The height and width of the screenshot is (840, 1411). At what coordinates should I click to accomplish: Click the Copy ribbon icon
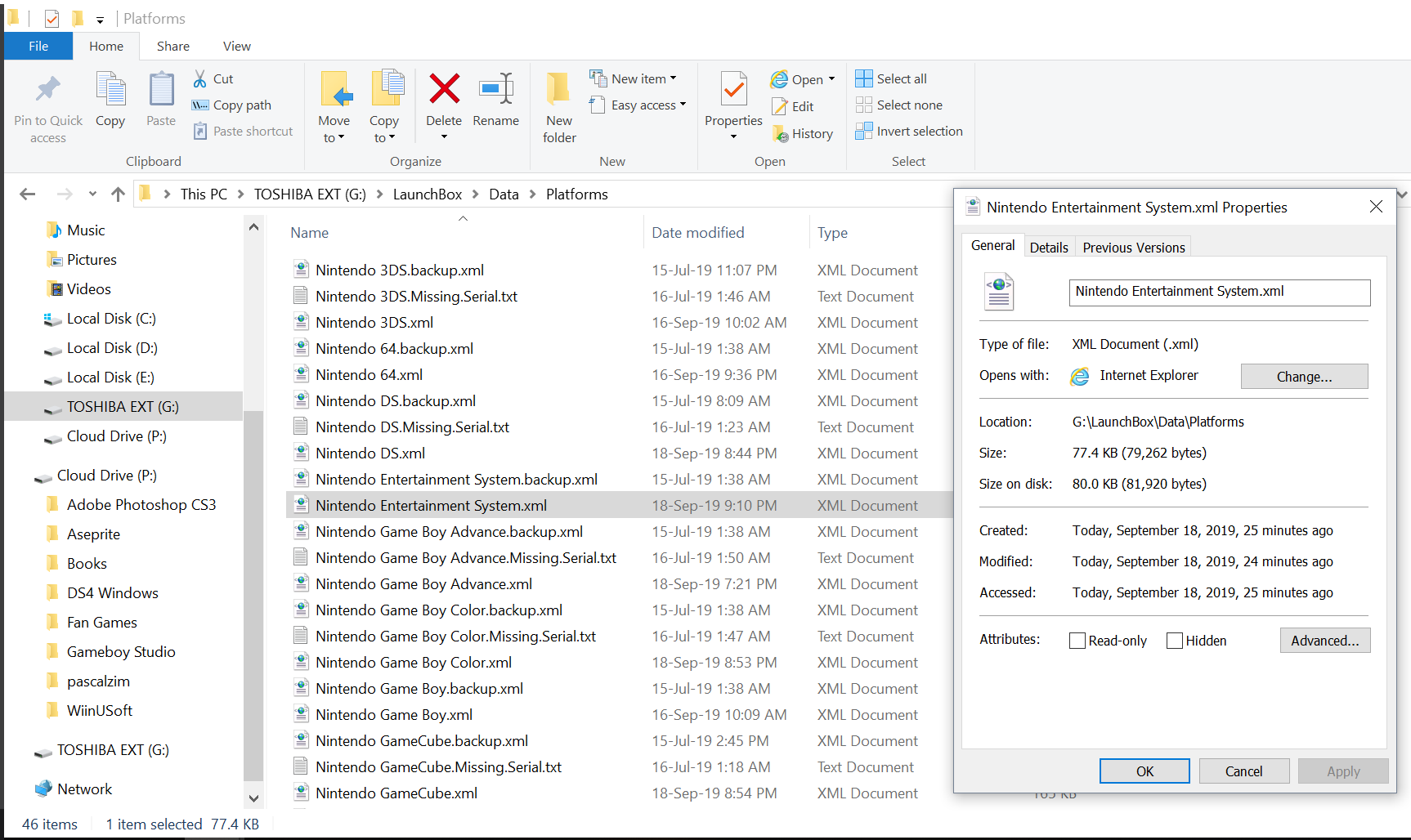tap(110, 100)
